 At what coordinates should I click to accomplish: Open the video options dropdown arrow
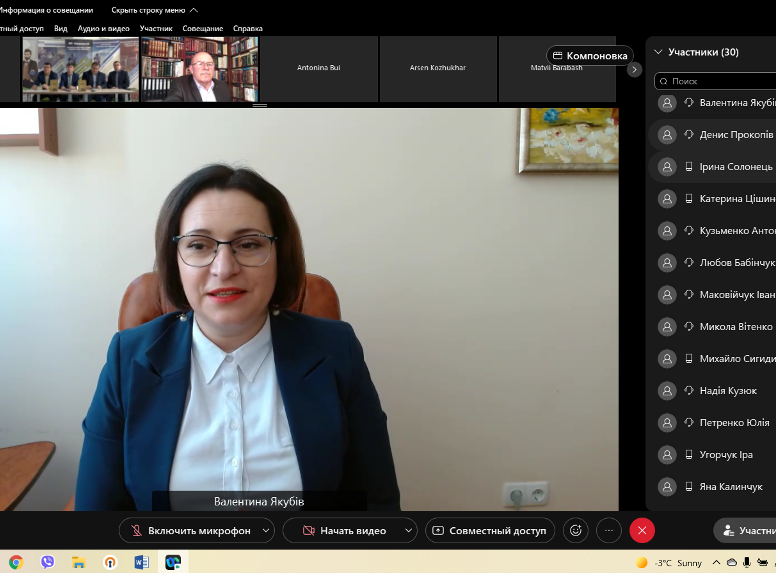408,530
